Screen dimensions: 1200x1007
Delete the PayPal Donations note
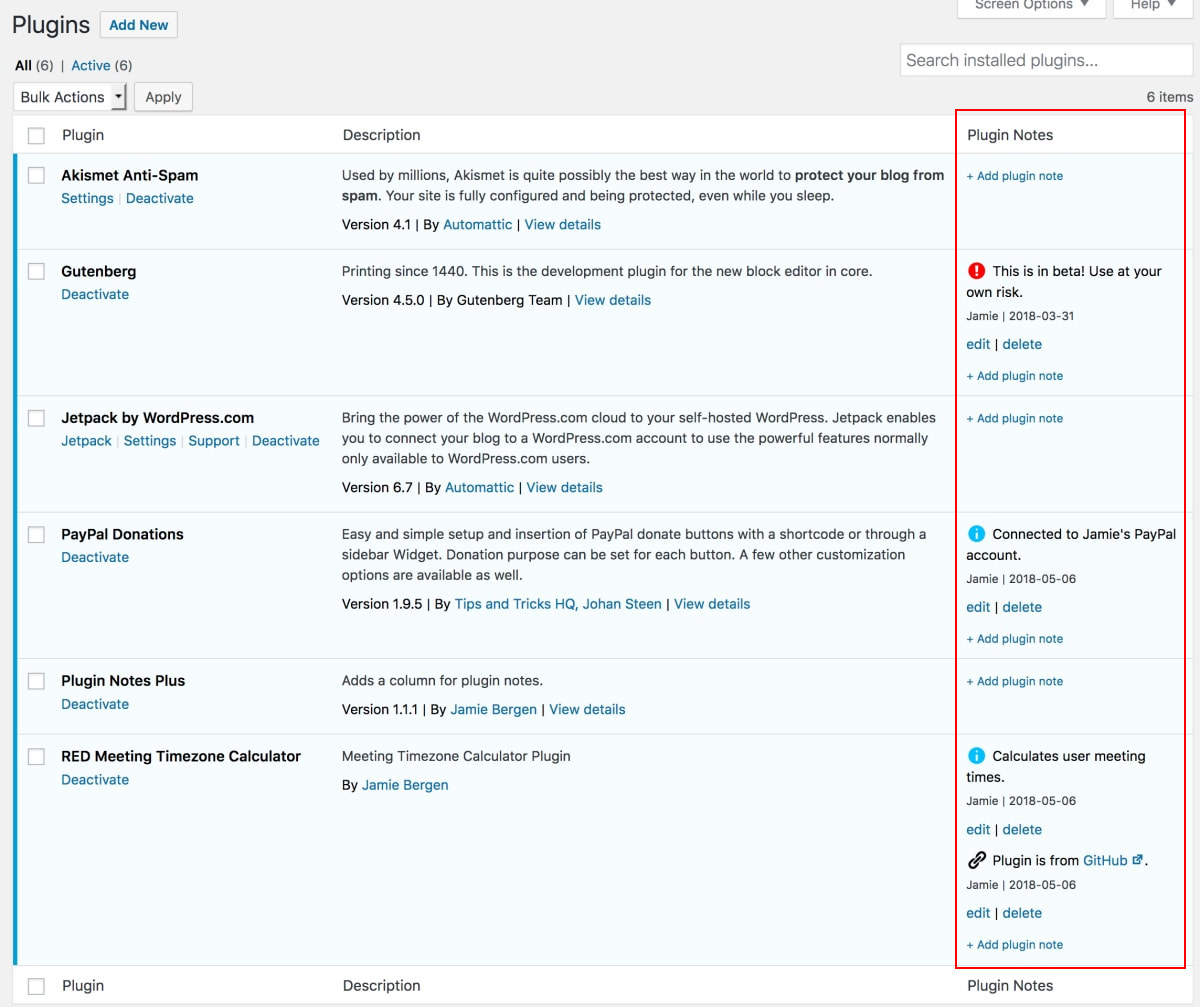click(x=1022, y=606)
